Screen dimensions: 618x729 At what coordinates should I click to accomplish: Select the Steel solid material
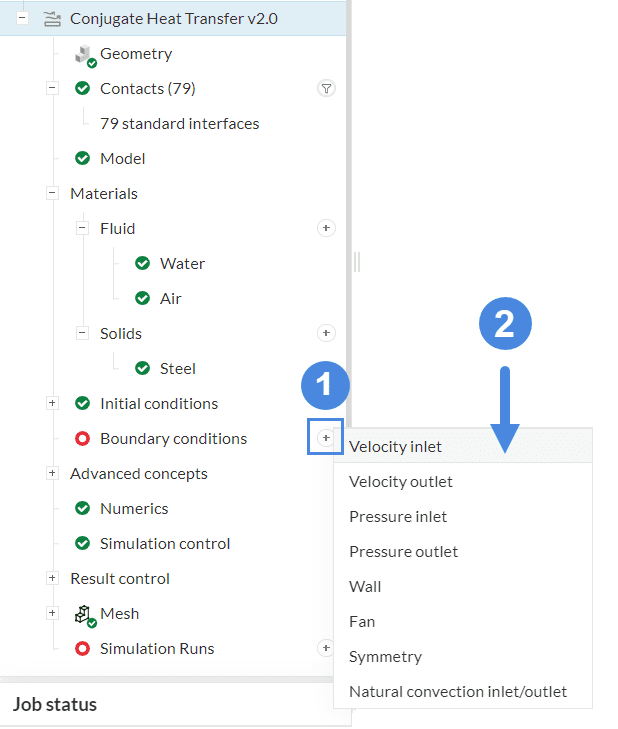[x=178, y=369]
